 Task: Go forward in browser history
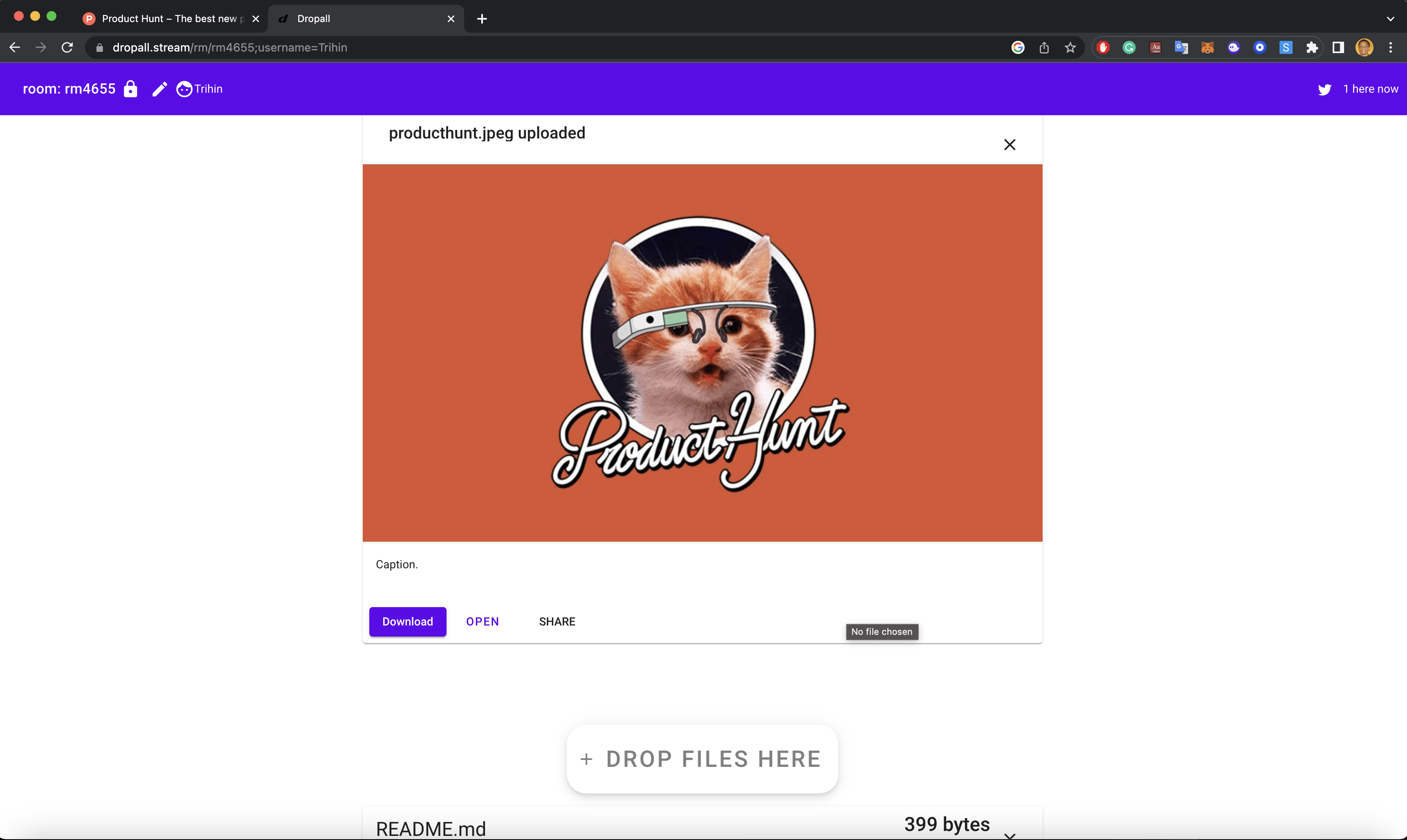click(x=41, y=47)
